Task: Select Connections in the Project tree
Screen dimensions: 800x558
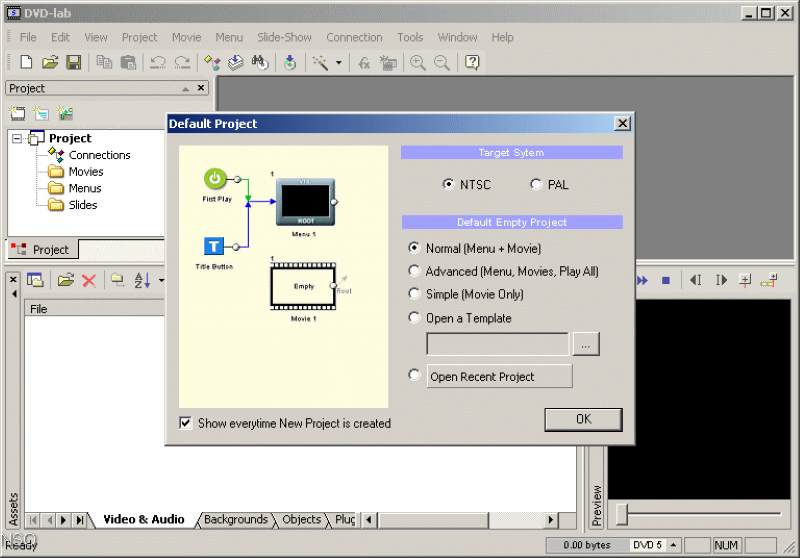Action: pyautogui.click(x=99, y=155)
